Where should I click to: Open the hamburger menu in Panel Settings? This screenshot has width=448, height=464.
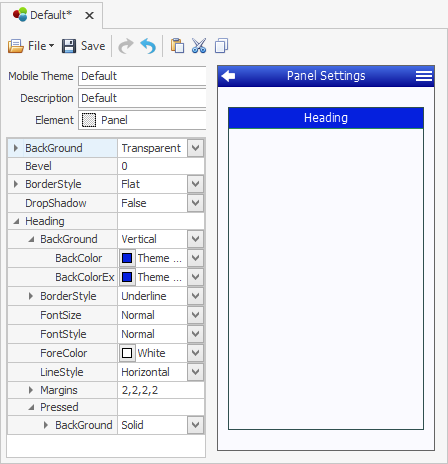tap(424, 76)
